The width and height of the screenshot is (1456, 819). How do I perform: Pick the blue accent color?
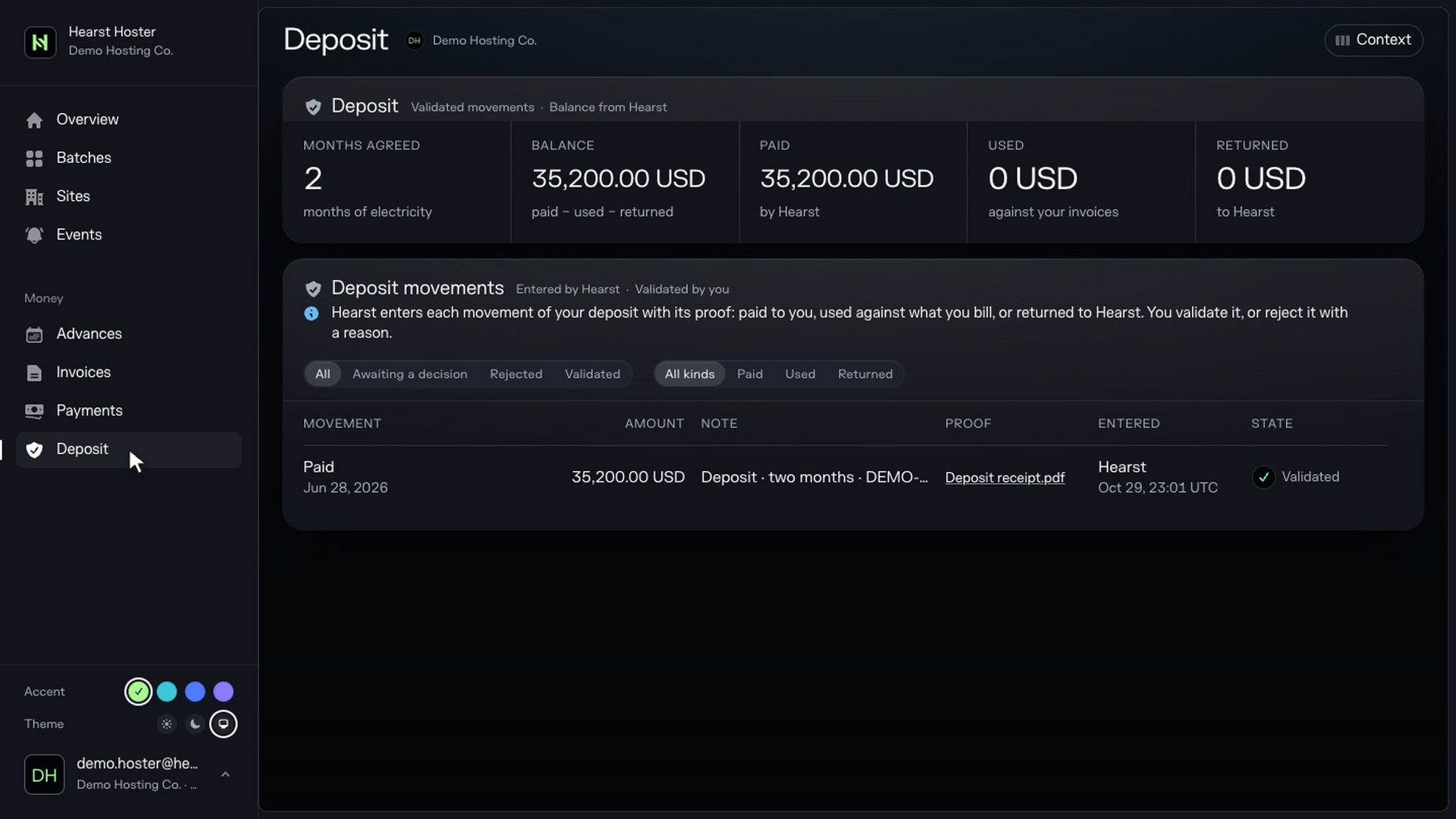[x=195, y=692]
